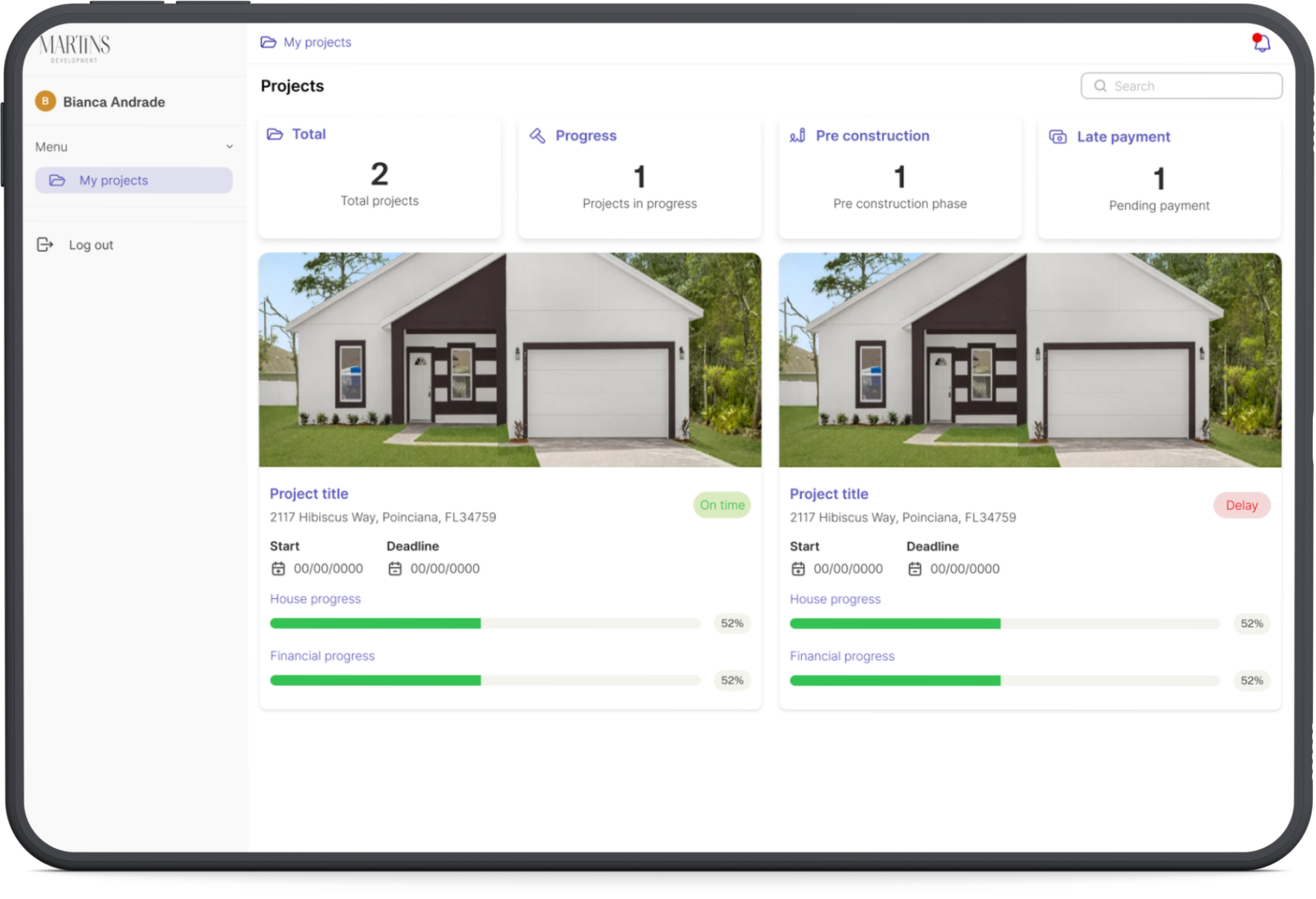Click the search magnifier icon
Image resolution: width=1316 pixels, height=899 pixels.
tap(1101, 86)
